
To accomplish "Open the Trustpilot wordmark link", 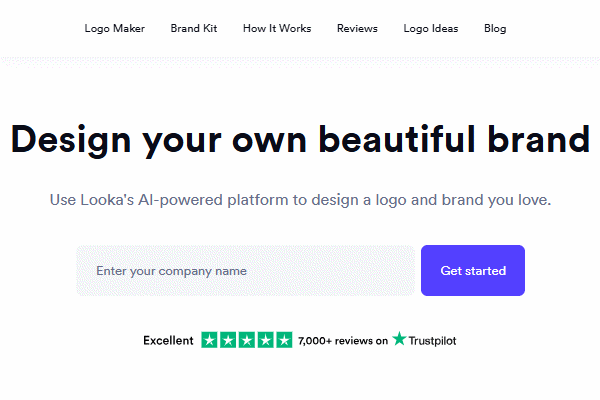I will pyautogui.click(x=432, y=341).
